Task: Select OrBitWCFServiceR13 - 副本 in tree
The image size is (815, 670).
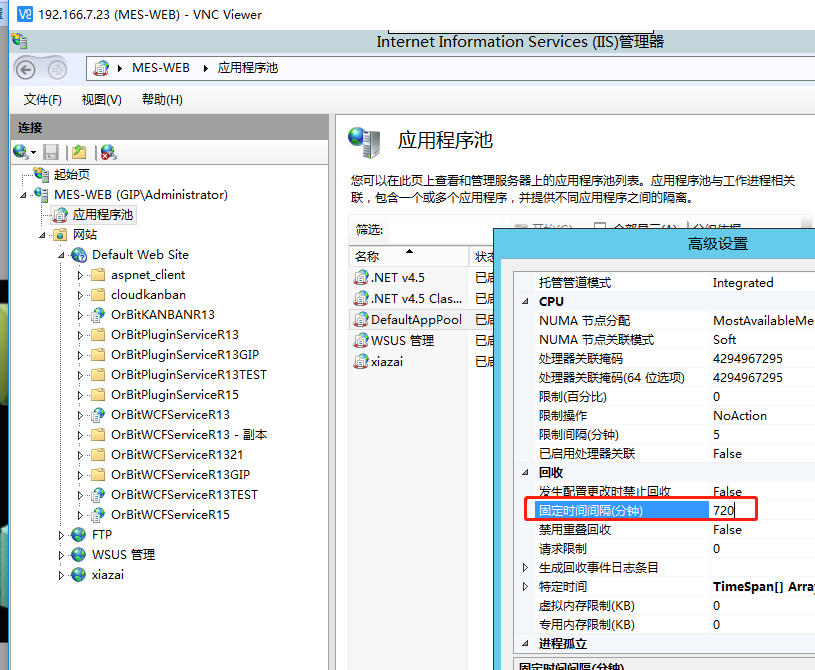Action: (189, 435)
